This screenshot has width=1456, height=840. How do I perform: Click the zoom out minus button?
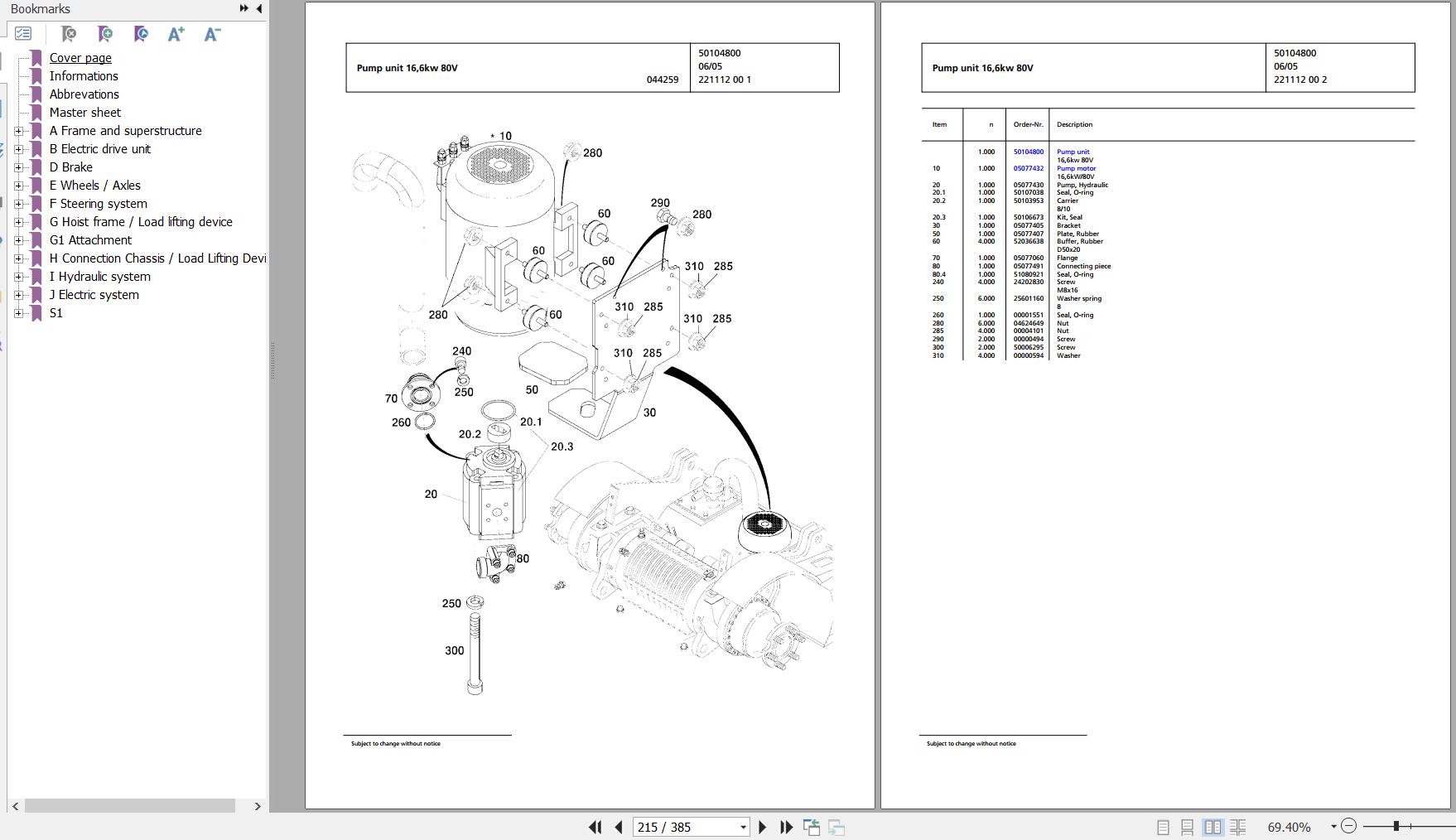(1348, 826)
